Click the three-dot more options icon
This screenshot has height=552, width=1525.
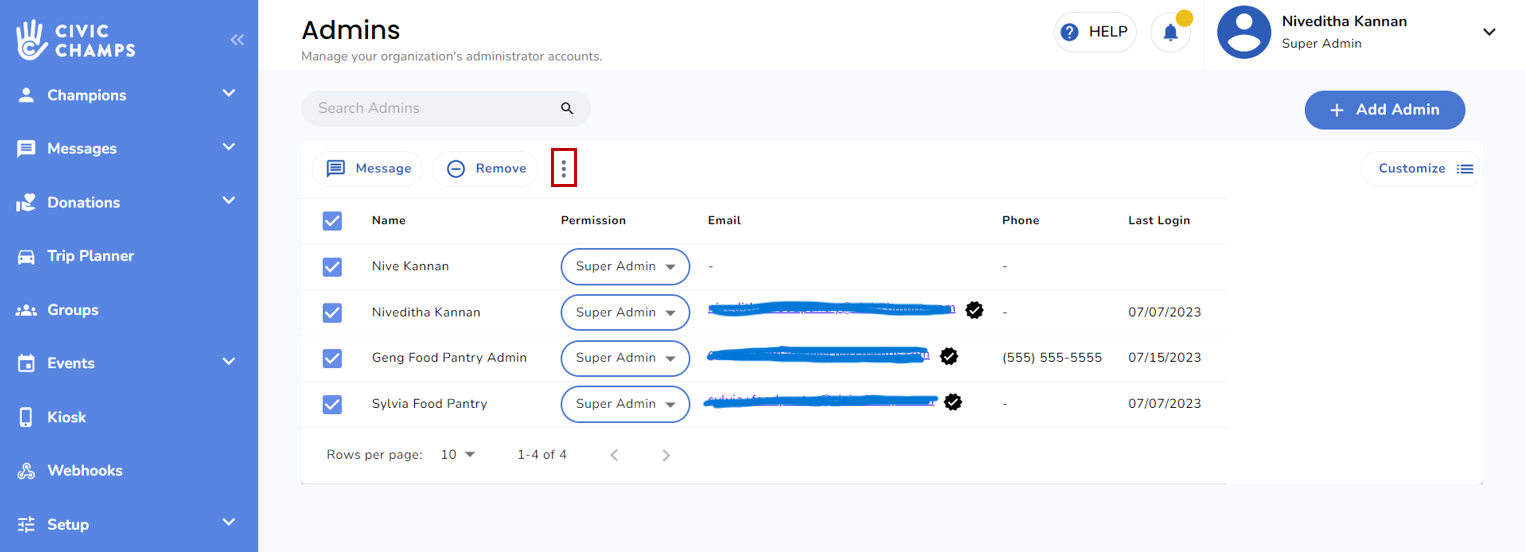(x=564, y=169)
